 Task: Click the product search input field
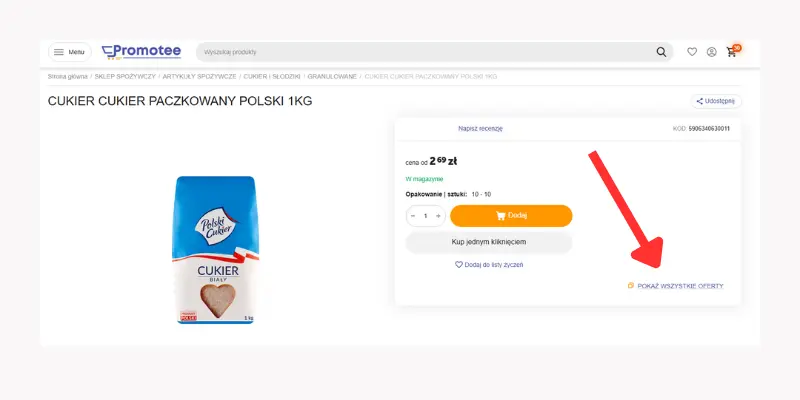[x=420, y=52]
